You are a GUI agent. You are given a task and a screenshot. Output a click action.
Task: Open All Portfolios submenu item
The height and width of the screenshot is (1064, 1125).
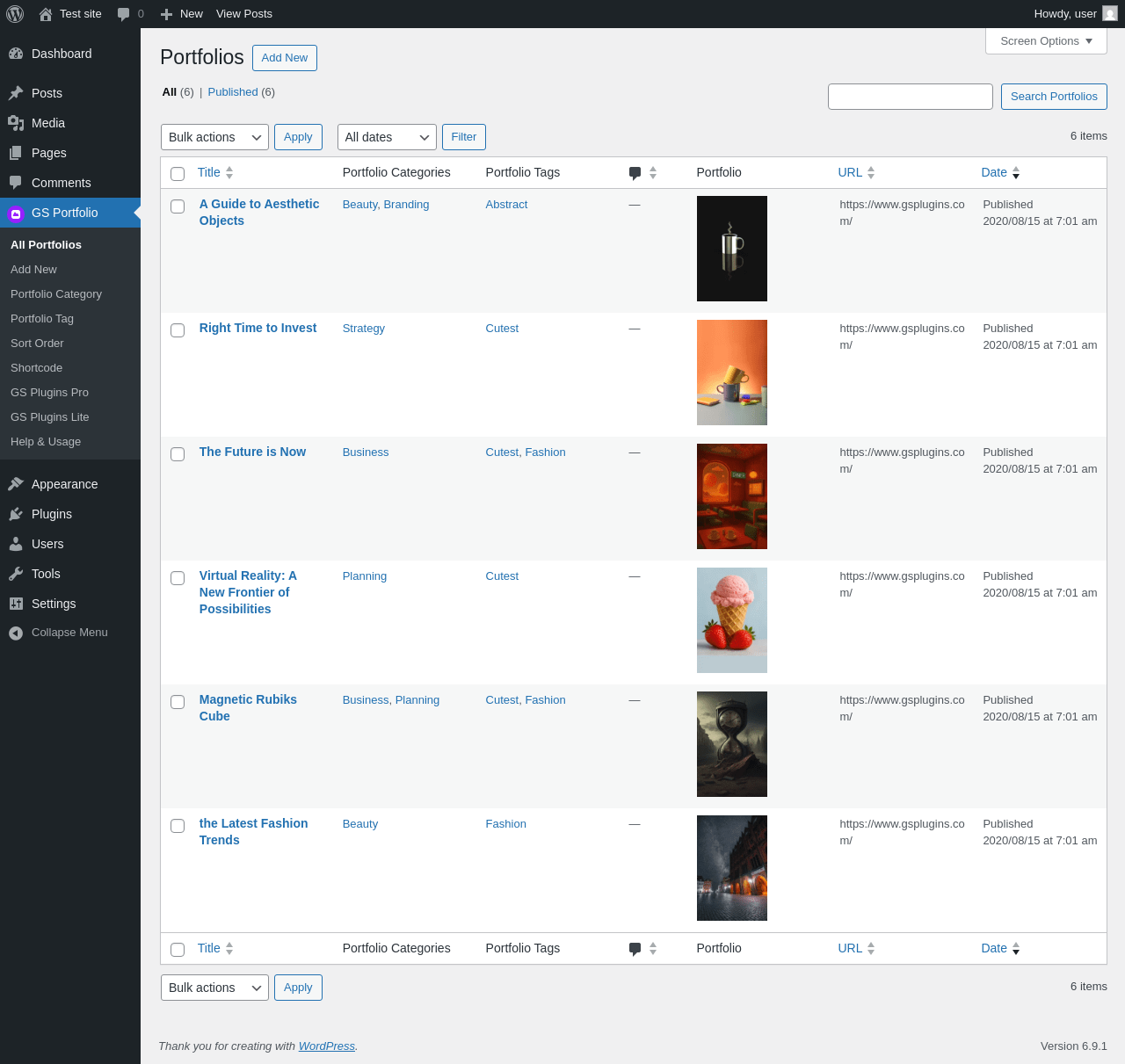coord(46,245)
